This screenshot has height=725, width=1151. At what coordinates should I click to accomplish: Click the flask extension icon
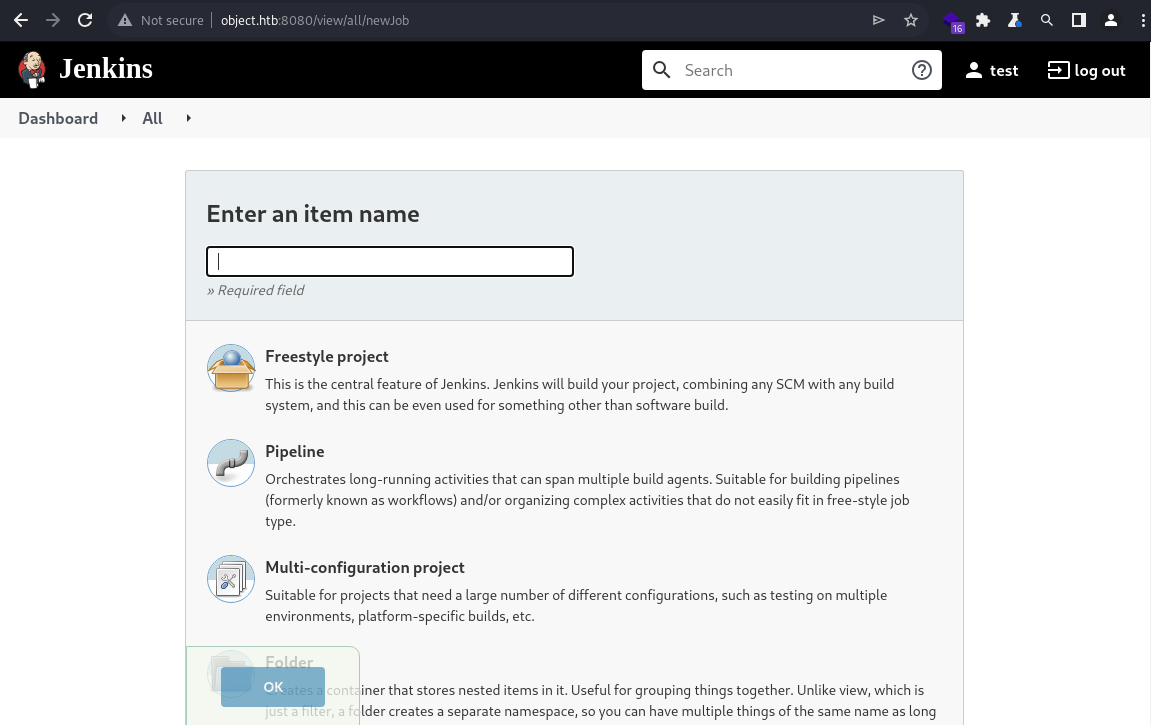tap(1015, 21)
